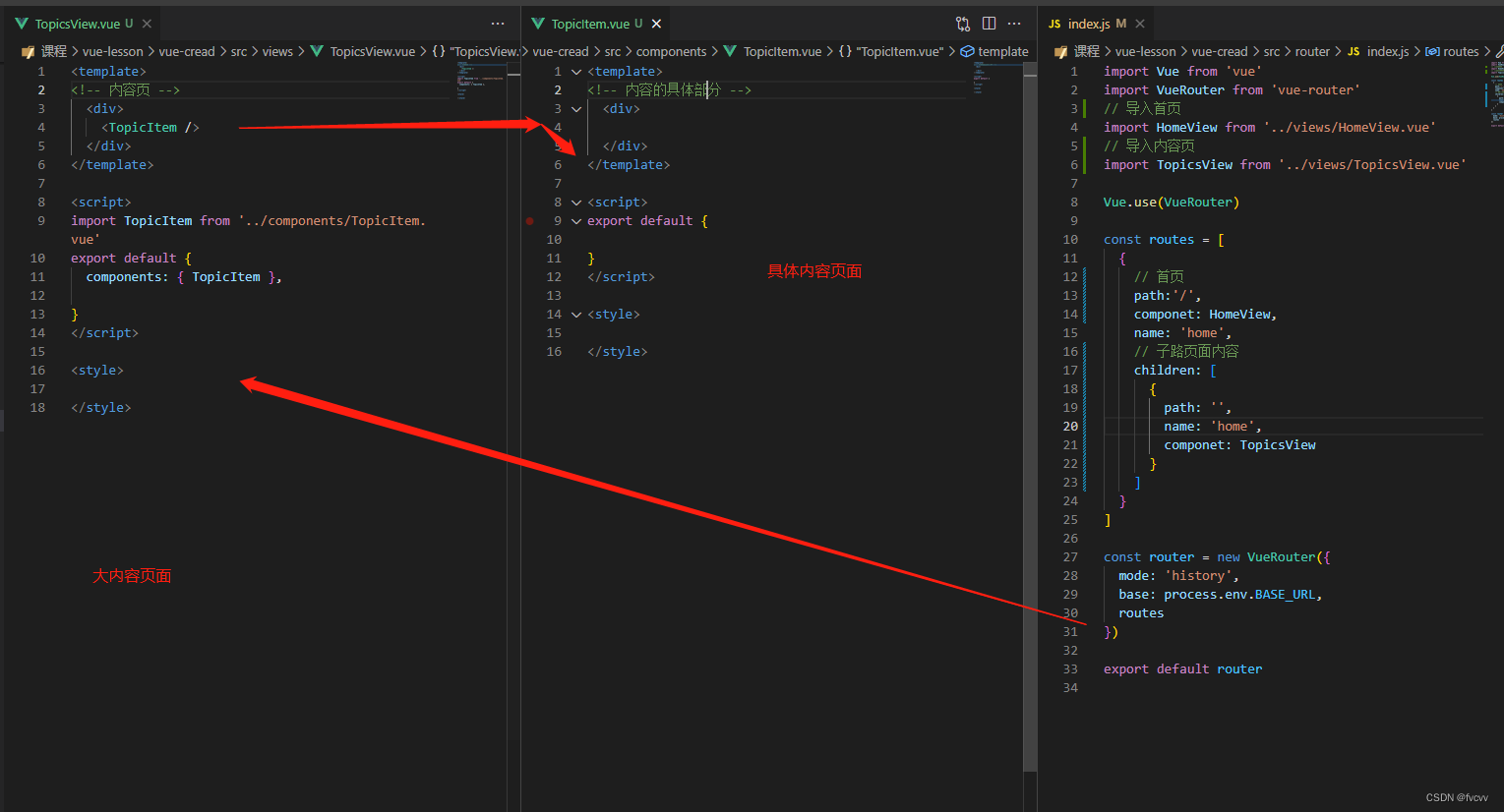The height and width of the screenshot is (812, 1504).
Task: Click 'TopicsView.vue' file breadcrumb in left editor
Action: 363,51
